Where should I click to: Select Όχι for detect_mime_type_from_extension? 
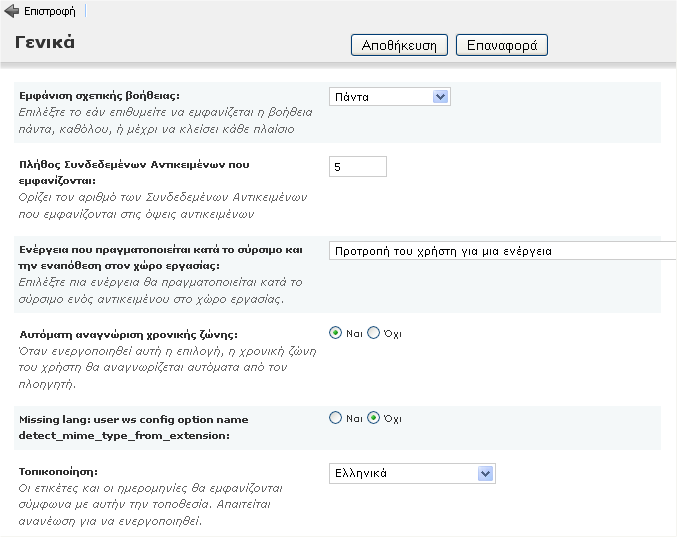coord(374,419)
